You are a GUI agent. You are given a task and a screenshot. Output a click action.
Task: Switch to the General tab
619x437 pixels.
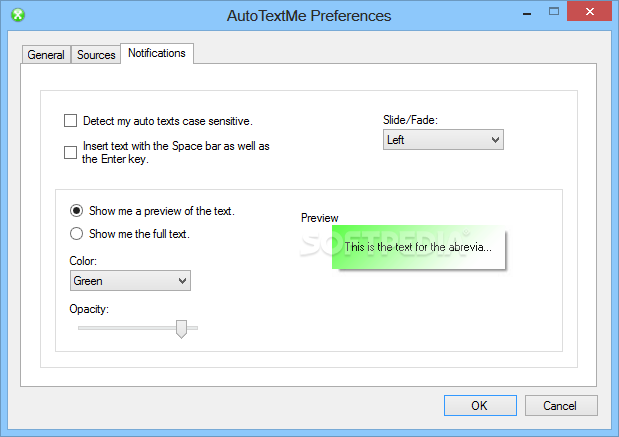46,54
